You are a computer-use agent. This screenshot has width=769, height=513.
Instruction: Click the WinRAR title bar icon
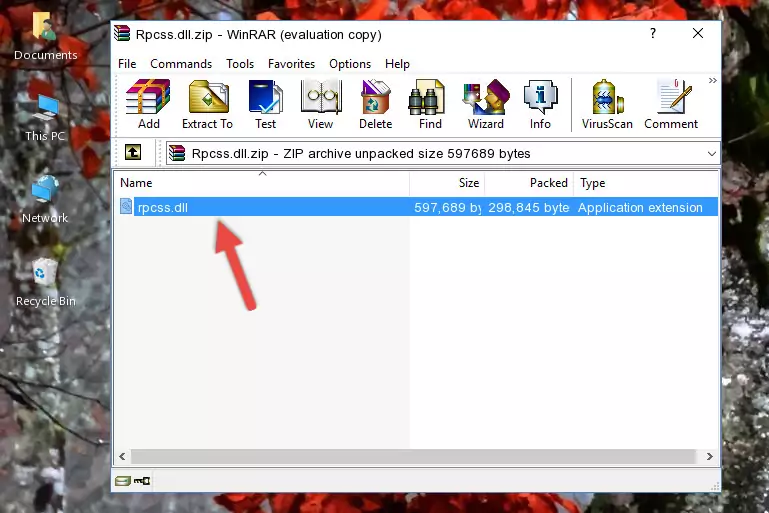[122, 34]
